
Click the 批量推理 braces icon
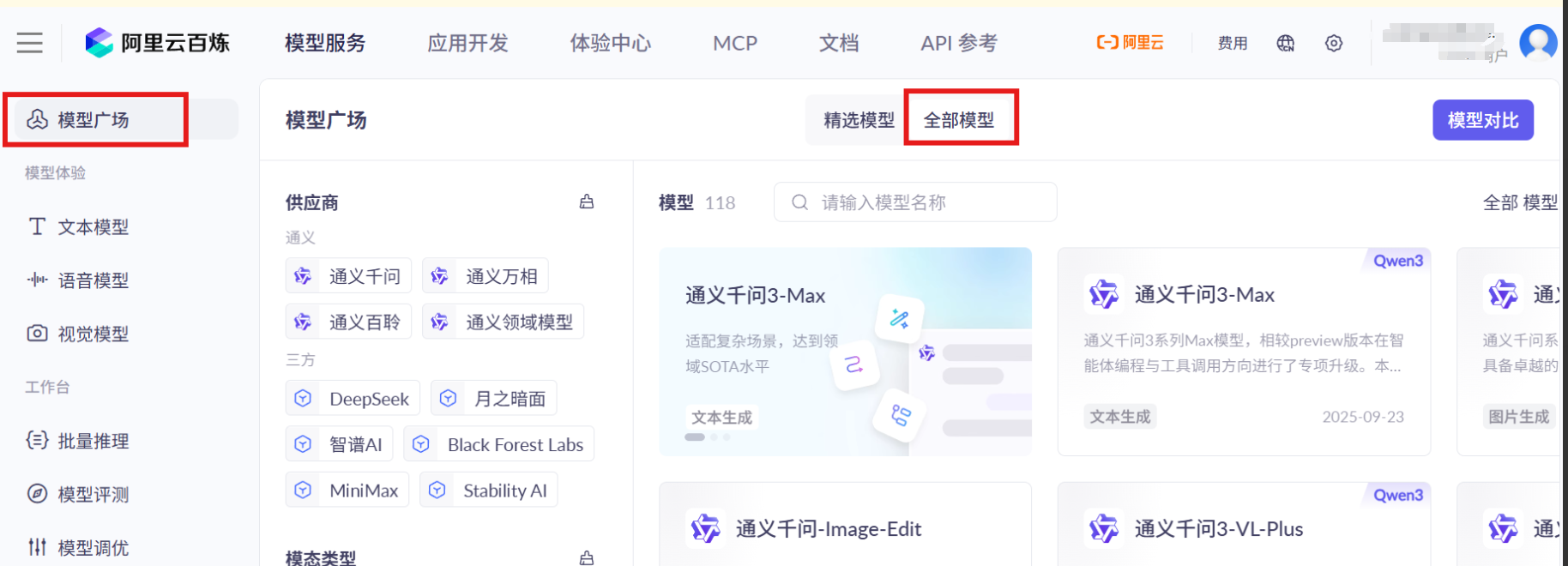(x=37, y=440)
